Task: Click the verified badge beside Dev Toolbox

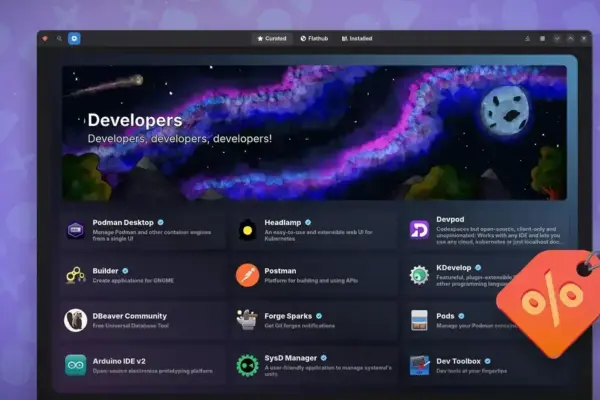Action: [x=488, y=361]
